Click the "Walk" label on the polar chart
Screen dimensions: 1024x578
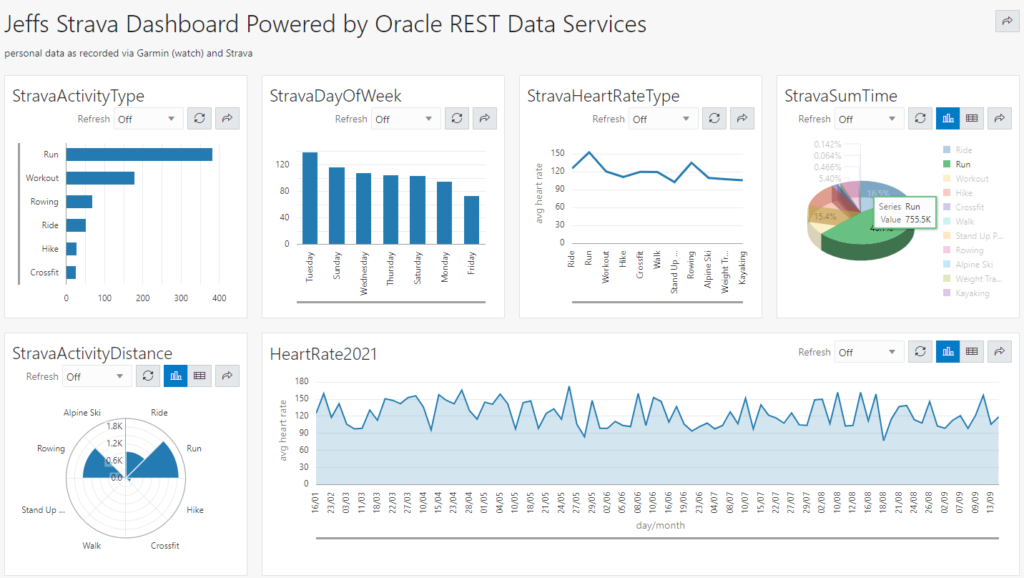91,545
